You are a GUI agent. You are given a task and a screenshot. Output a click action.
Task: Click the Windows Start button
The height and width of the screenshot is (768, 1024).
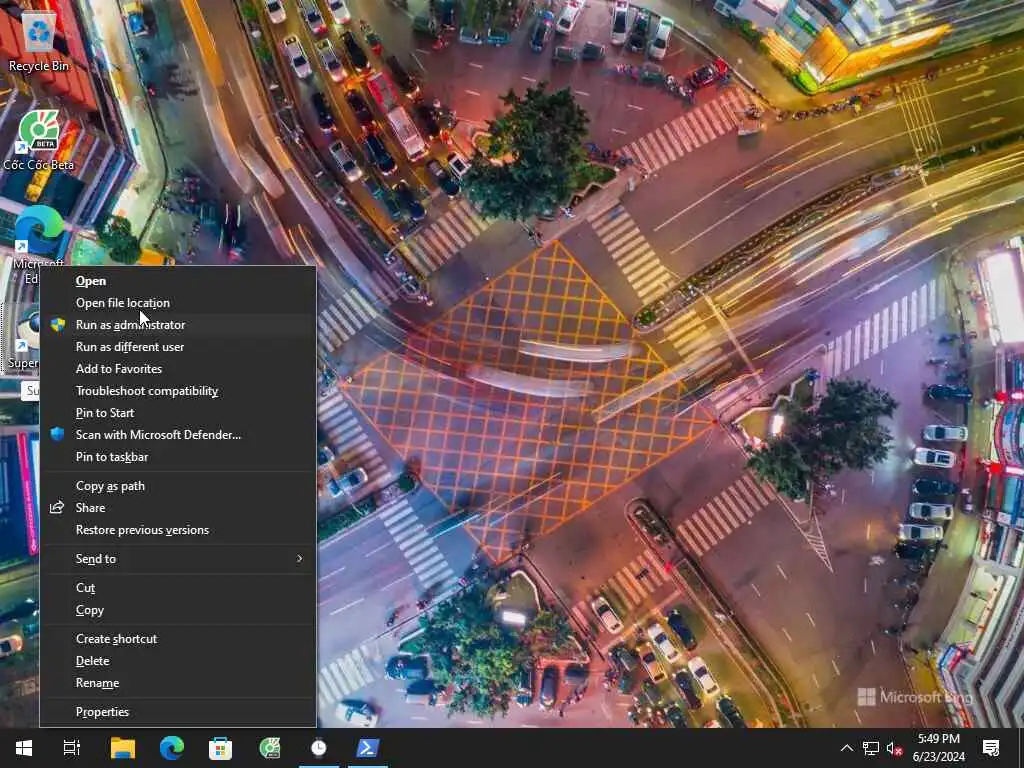(24, 748)
